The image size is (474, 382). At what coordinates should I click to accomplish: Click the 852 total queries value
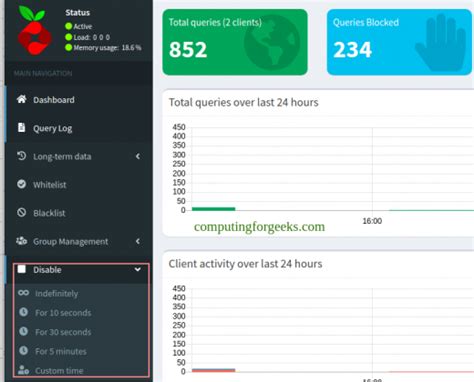point(188,50)
